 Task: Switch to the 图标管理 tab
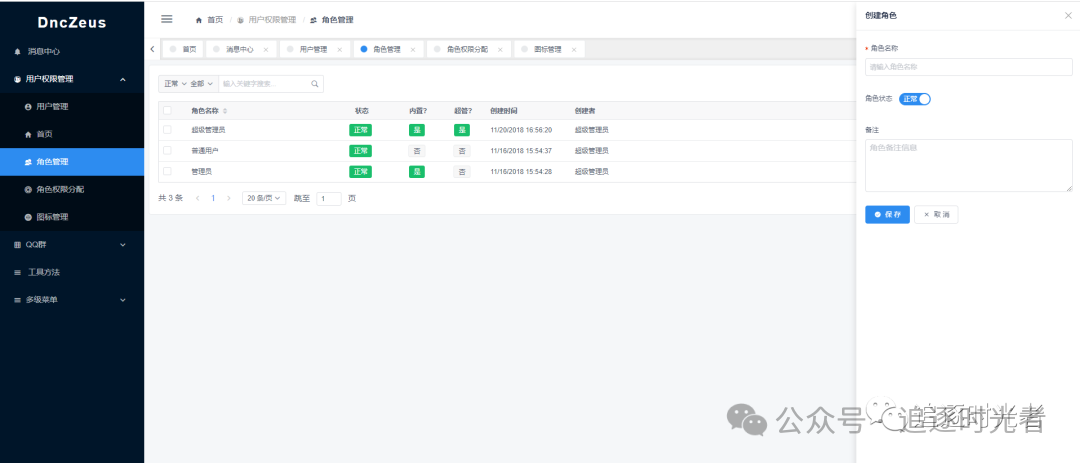point(548,50)
